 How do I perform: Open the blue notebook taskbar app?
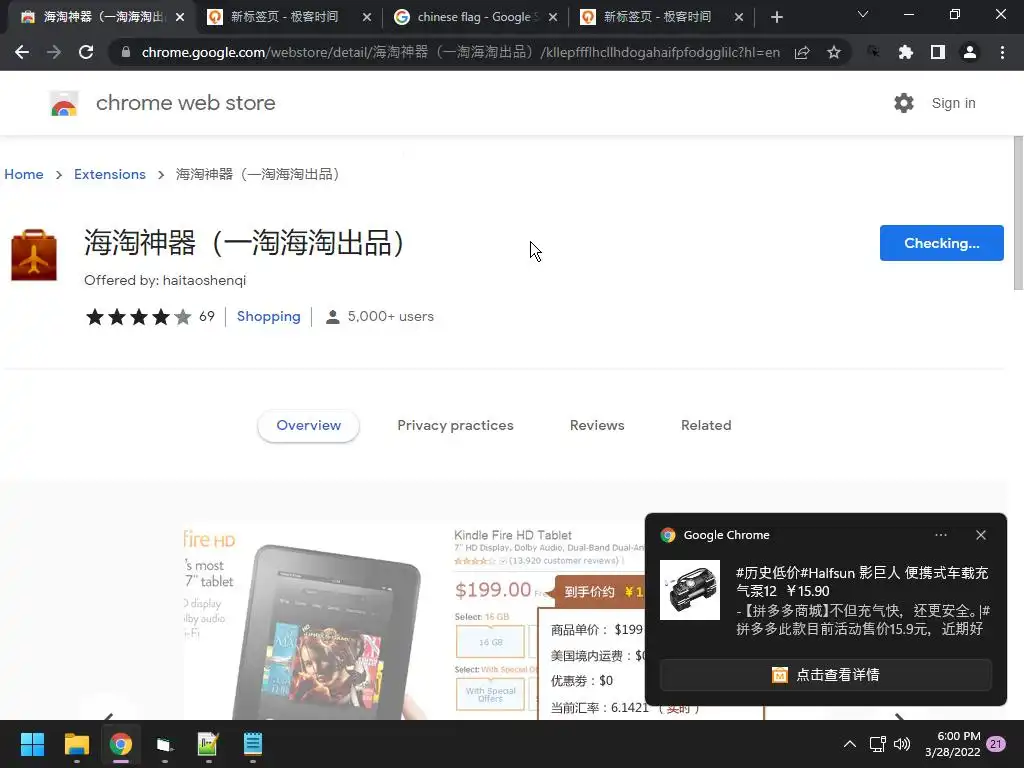tap(252, 744)
